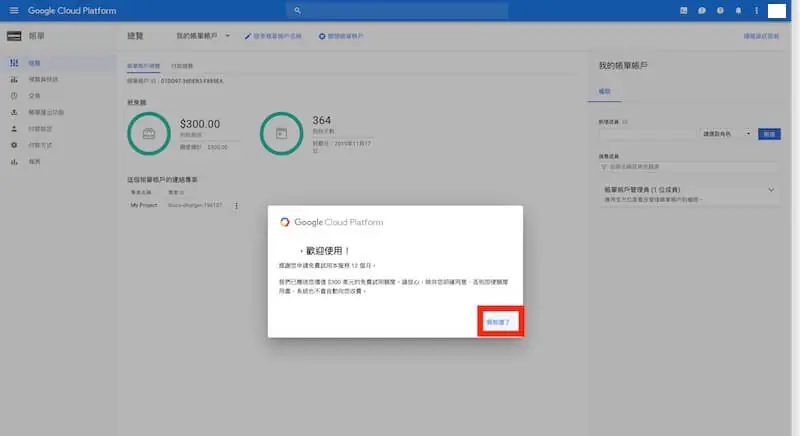
Task: Click the search field in the top bar
Action: (x=397, y=10)
